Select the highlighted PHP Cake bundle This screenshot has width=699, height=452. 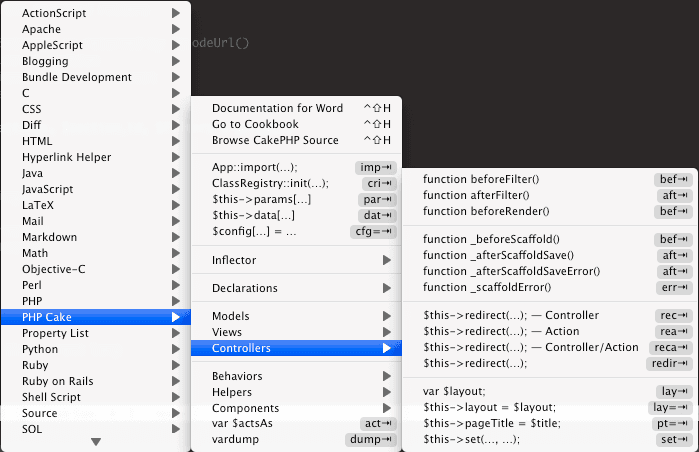click(96, 317)
